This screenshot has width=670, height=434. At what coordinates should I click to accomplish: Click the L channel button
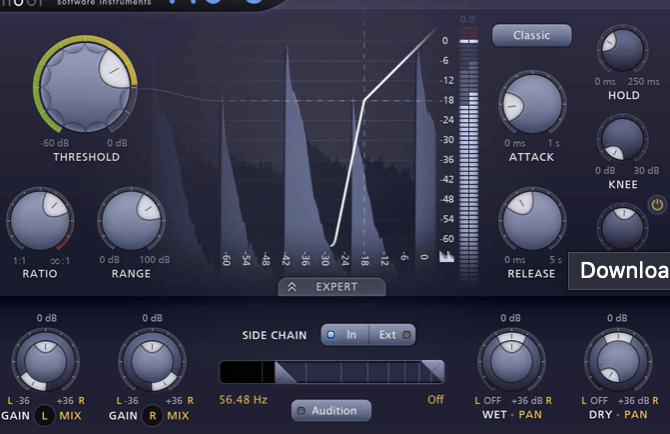[x=44, y=416]
